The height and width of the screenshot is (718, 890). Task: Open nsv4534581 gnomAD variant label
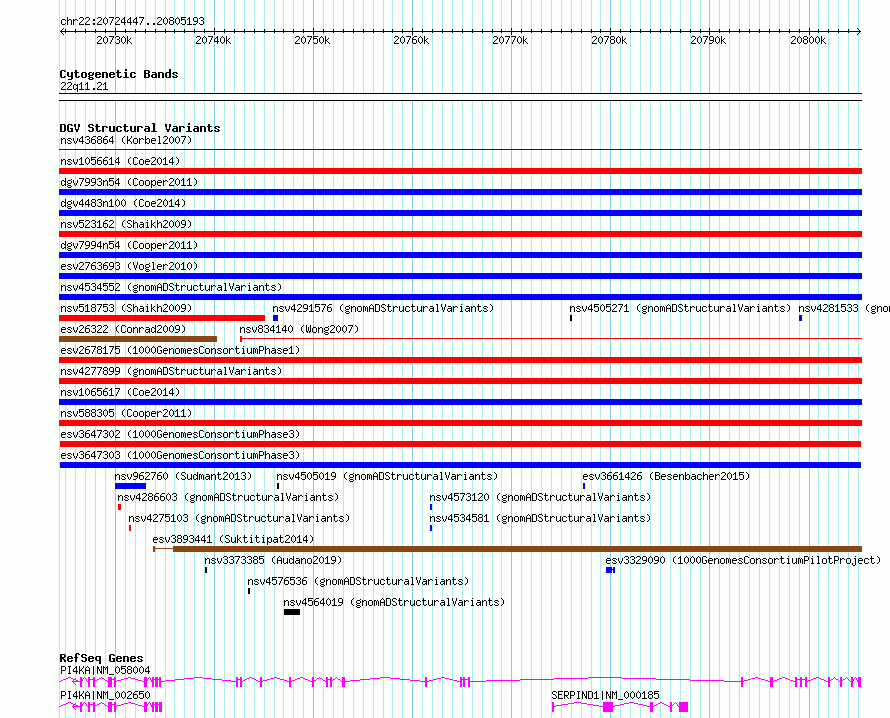click(540, 518)
